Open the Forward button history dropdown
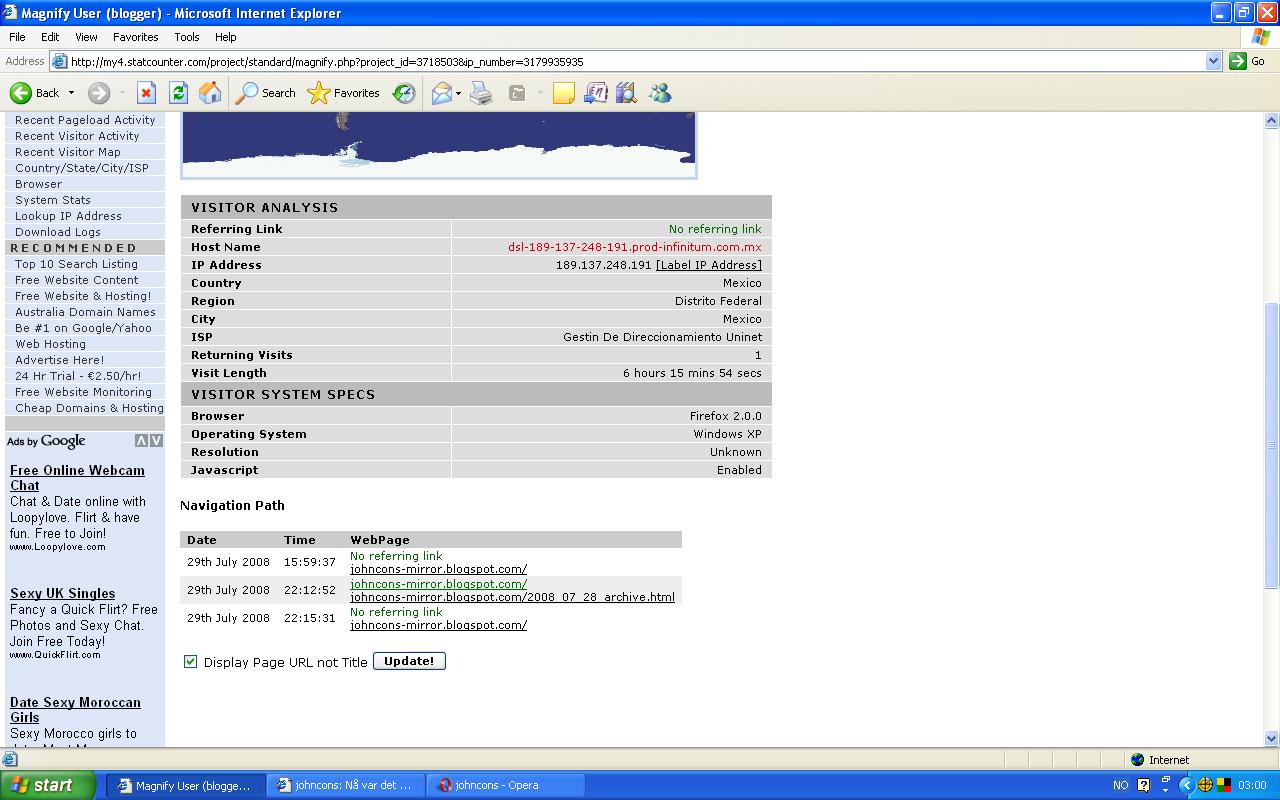Image resolution: width=1280 pixels, height=800 pixels. (x=122, y=93)
